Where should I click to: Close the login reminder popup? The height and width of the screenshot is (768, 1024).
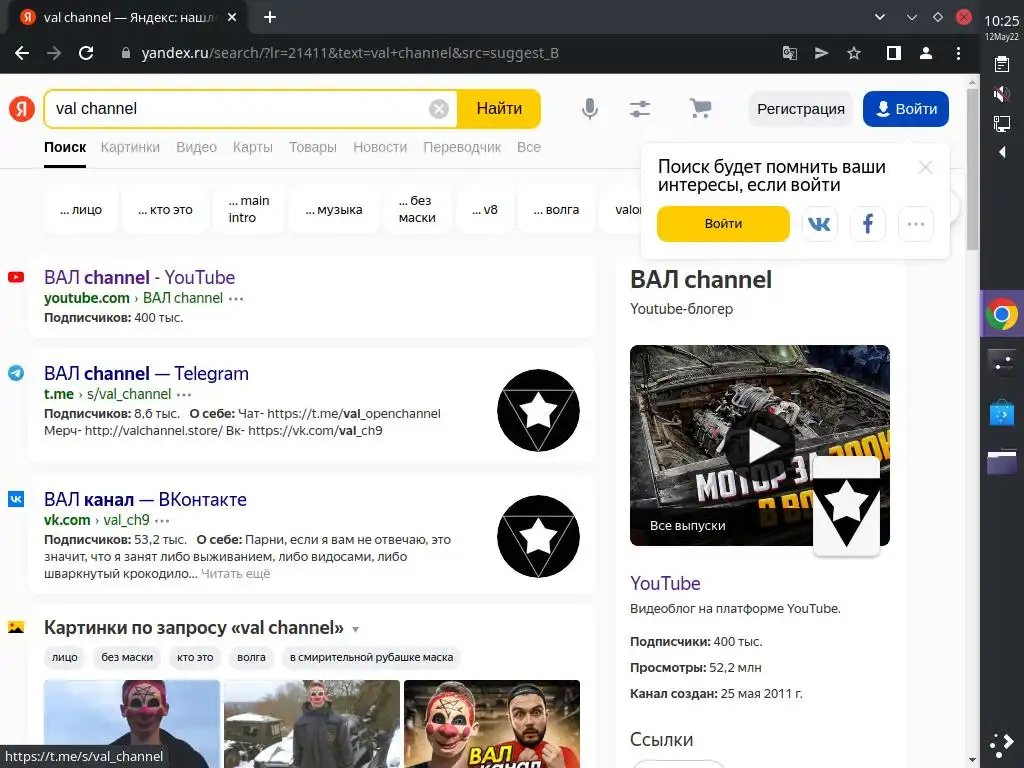pyautogui.click(x=925, y=167)
